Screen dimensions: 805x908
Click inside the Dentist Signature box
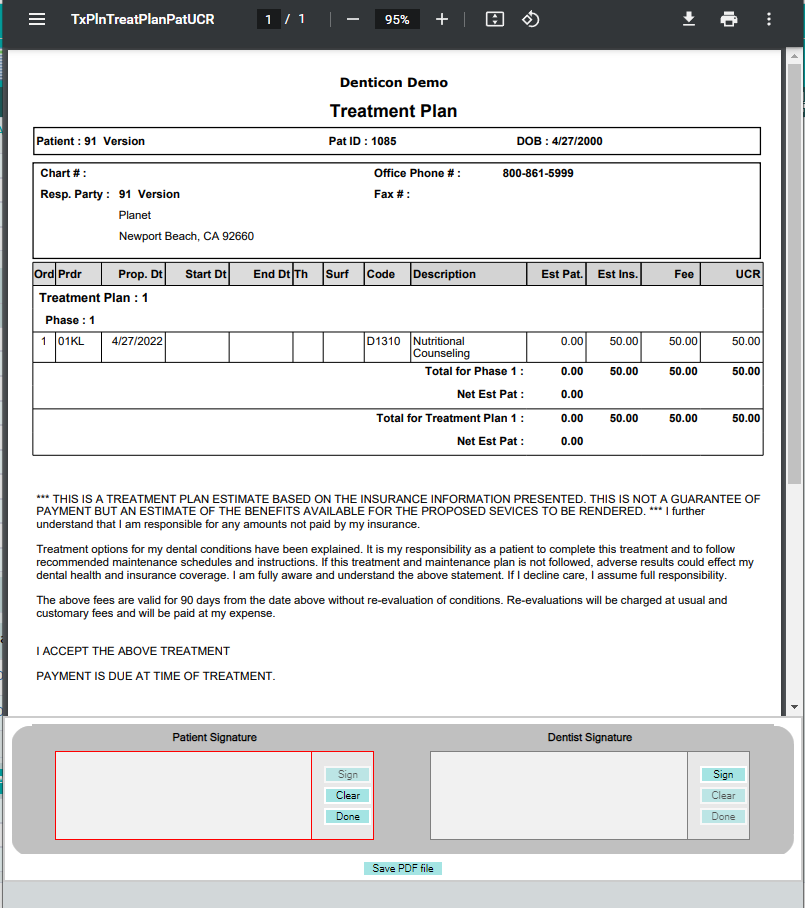[x=559, y=795]
